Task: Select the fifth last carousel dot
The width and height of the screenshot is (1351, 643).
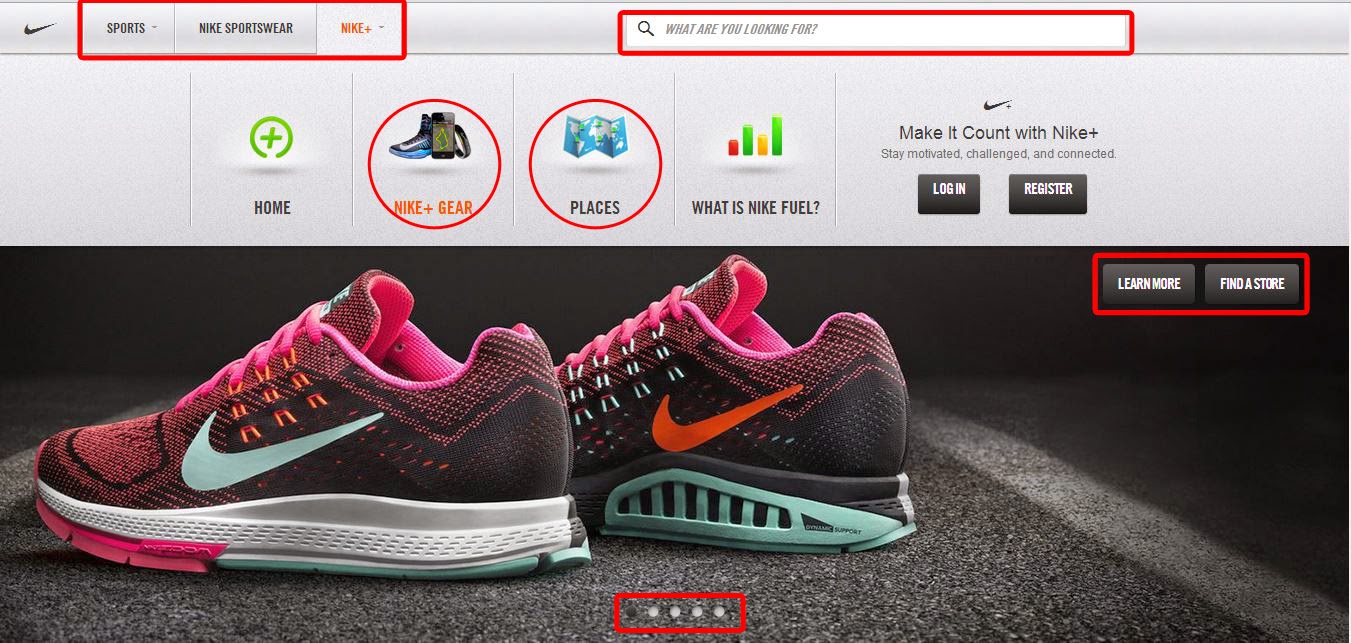Action: click(x=719, y=610)
